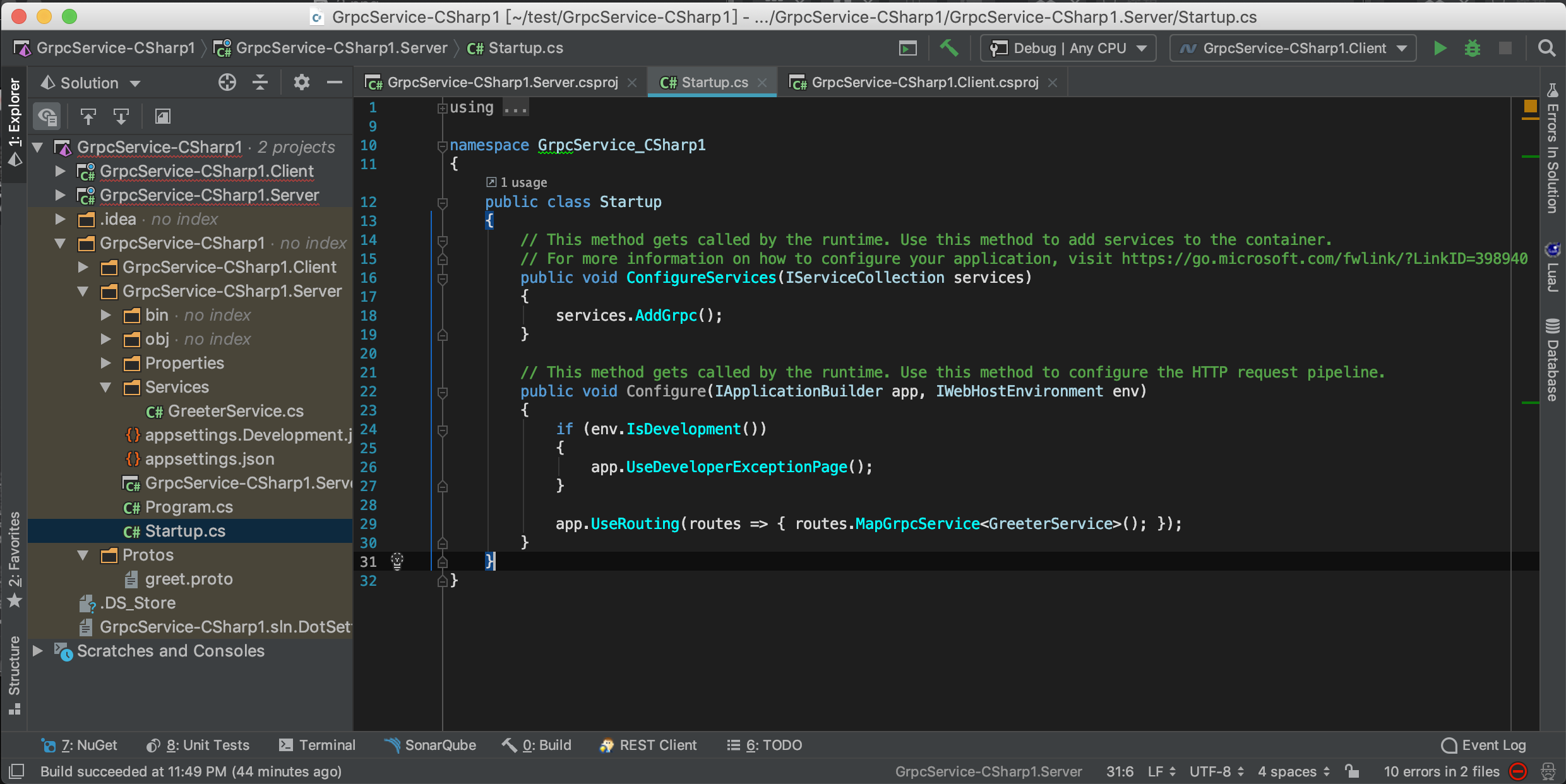
Task: Collapse the Services folder
Action: (x=106, y=387)
